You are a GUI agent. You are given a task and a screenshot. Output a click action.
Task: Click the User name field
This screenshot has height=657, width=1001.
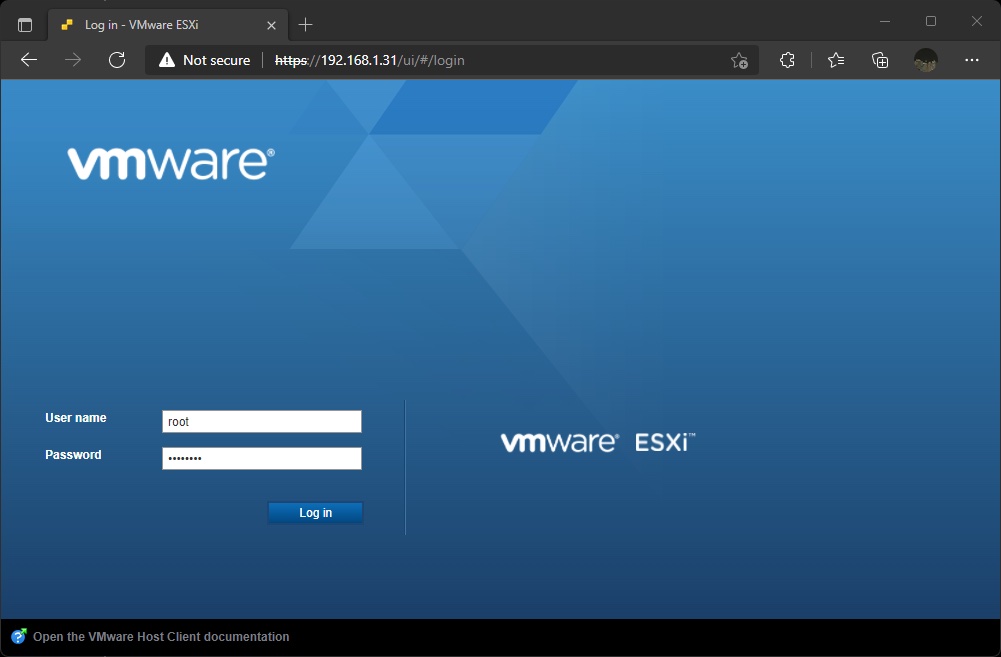[262, 421]
